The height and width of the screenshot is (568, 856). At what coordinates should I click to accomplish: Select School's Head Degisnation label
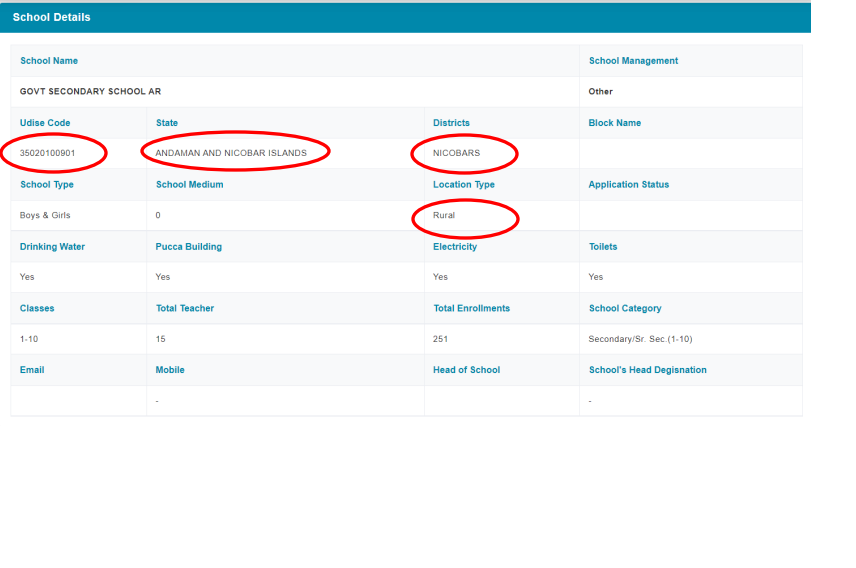(647, 370)
